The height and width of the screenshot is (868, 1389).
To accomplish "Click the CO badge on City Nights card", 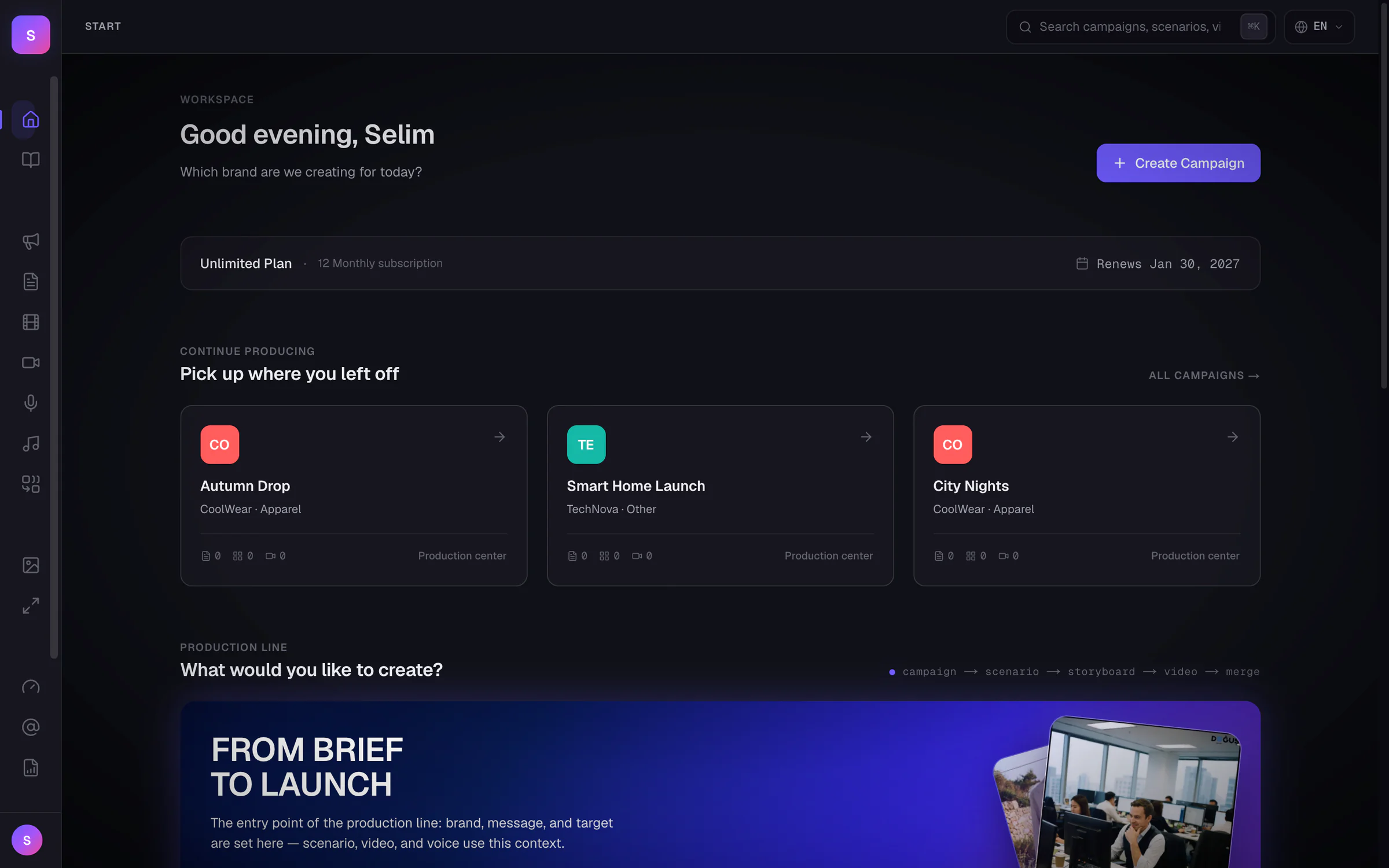I will pos(952,444).
